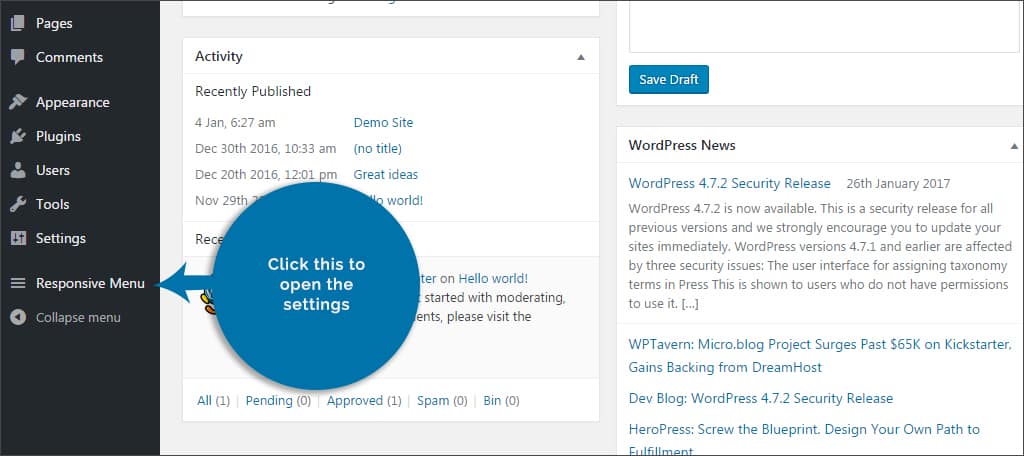The width and height of the screenshot is (1024, 456).
Task: Open WordPress 4.7.2 Security Release article
Action: [729, 183]
